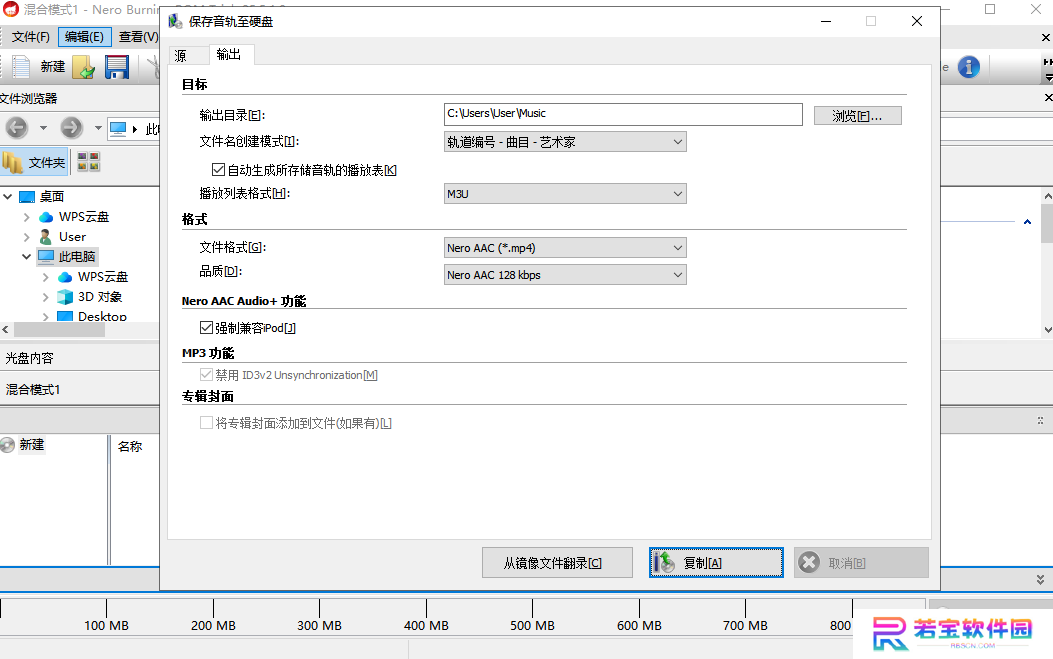Viewport: 1053px width, 659px height.
Task: Click the blue info icon in the toolbar
Action: click(968, 67)
